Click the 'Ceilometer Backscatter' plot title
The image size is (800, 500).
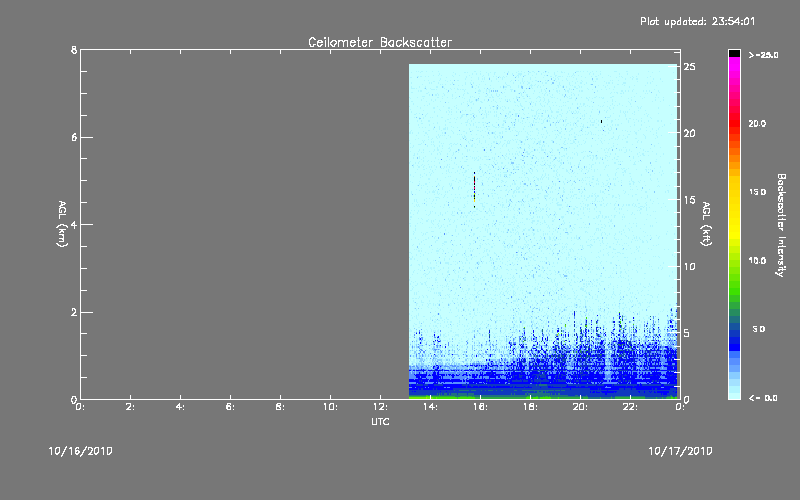(x=380, y=42)
